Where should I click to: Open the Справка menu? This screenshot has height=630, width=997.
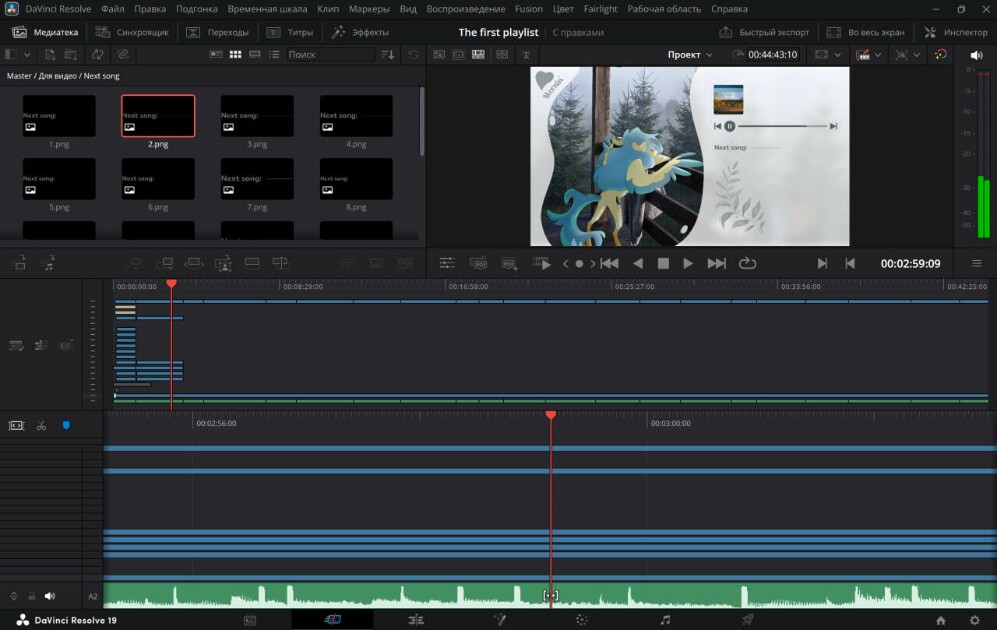[729, 9]
